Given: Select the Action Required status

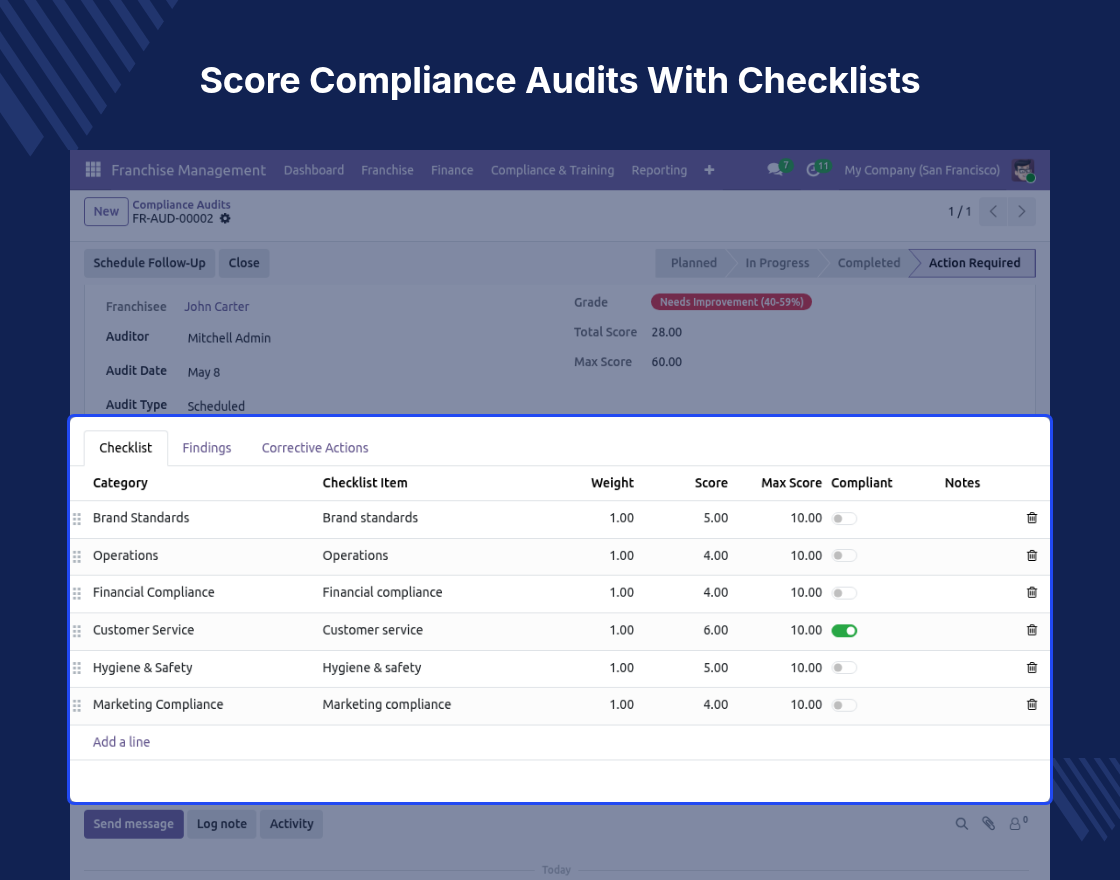Looking at the screenshot, I should 974,263.
